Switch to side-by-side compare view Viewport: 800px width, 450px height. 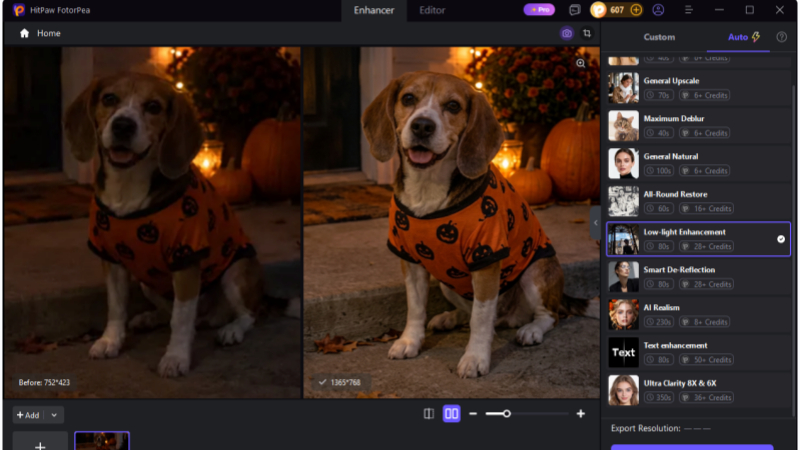pyautogui.click(x=451, y=414)
